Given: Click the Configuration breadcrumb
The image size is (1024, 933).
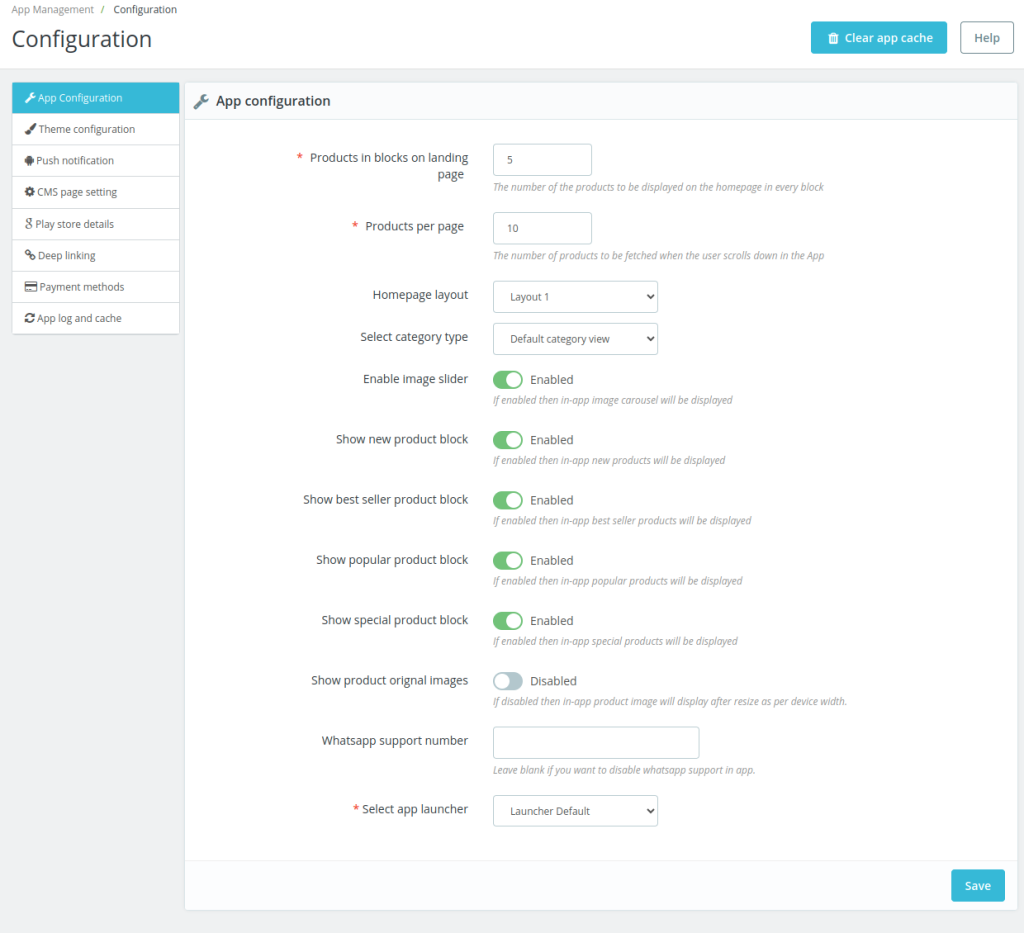Looking at the screenshot, I should 145,9.
